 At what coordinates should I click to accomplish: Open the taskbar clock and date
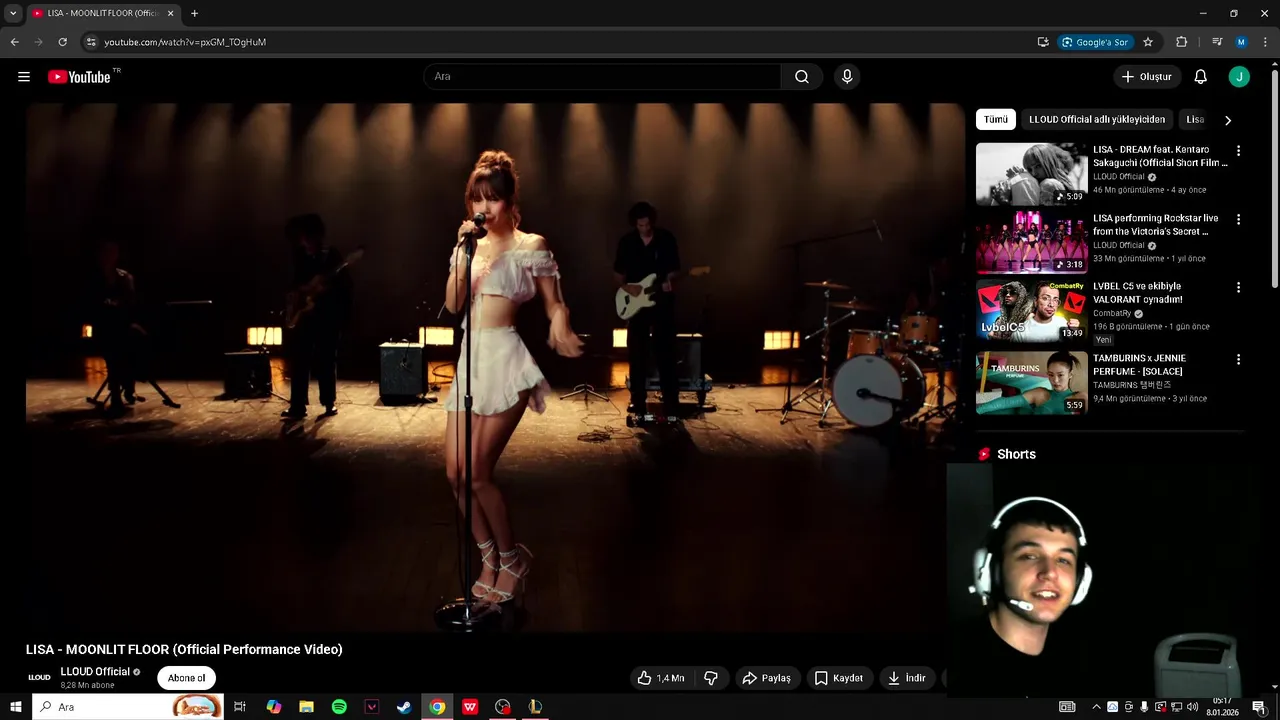(x=1222, y=707)
